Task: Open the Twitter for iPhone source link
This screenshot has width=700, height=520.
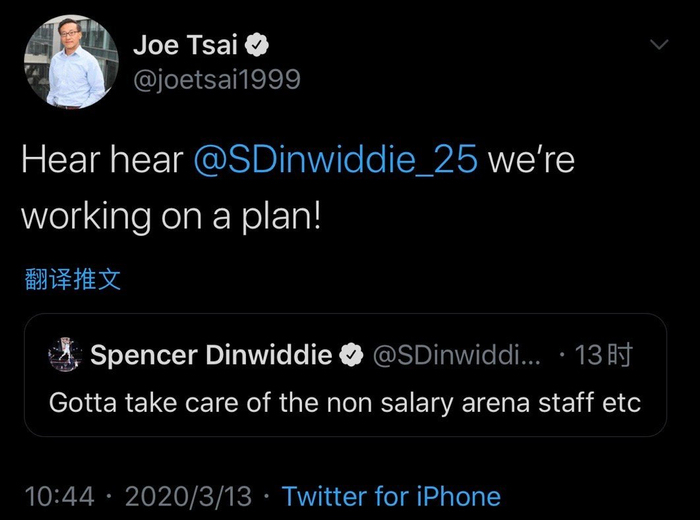Action: pyautogui.click(x=391, y=496)
